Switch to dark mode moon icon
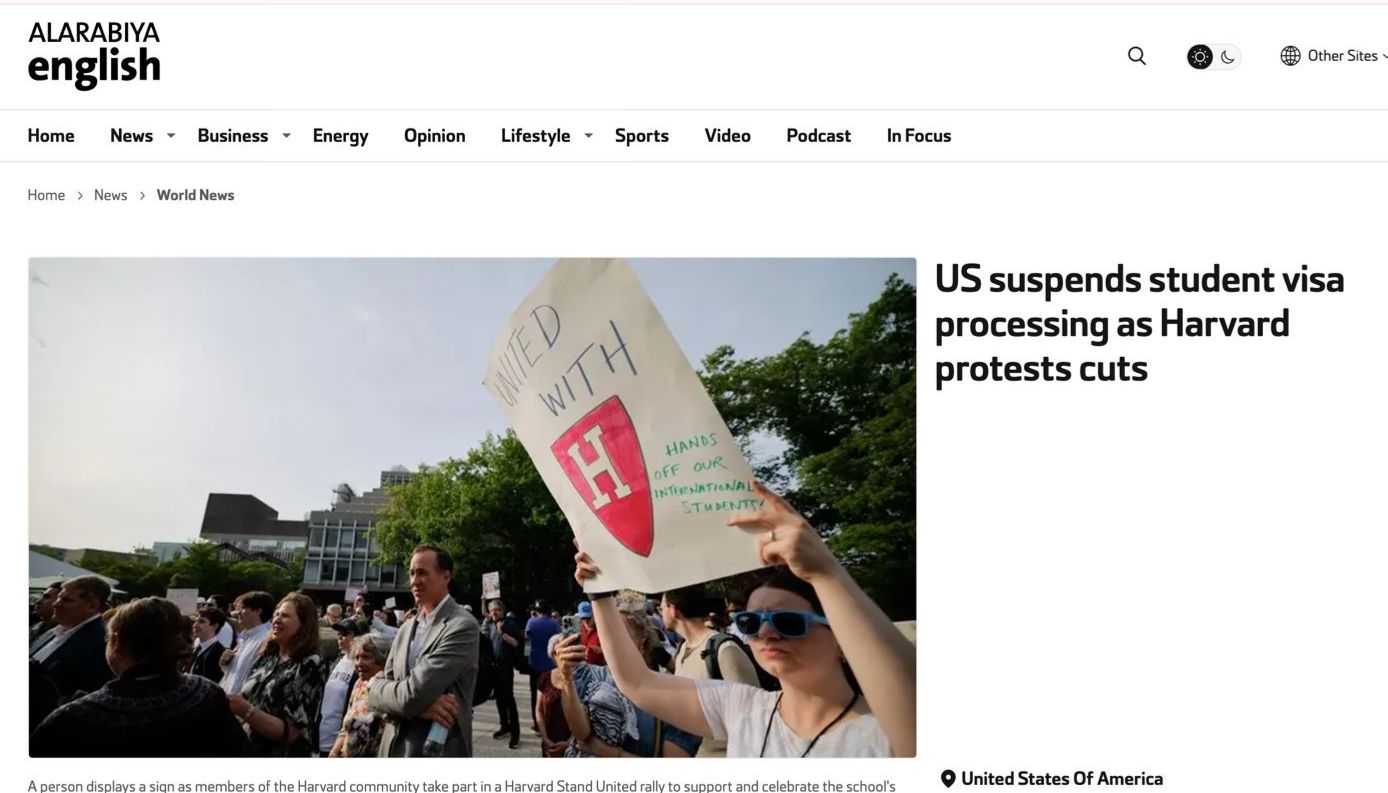1388x793 pixels. (x=1228, y=57)
